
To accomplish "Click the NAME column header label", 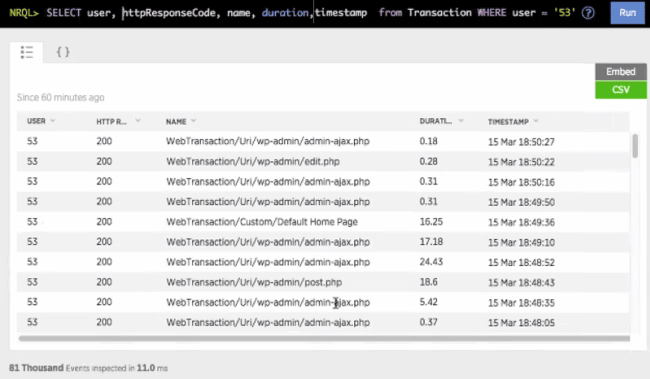I will coord(176,121).
